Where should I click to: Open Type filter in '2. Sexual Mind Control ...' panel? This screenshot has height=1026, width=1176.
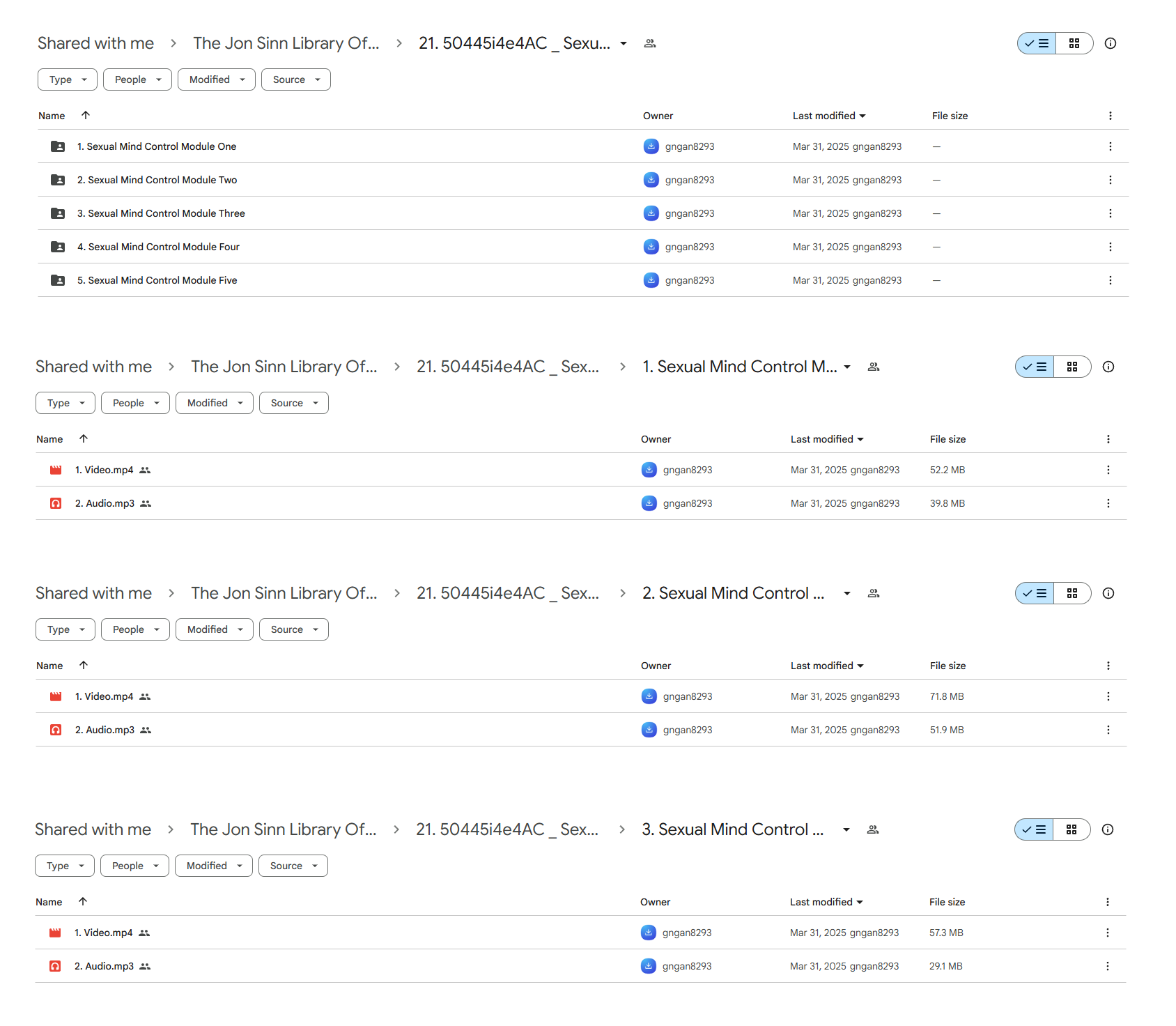tap(65, 629)
